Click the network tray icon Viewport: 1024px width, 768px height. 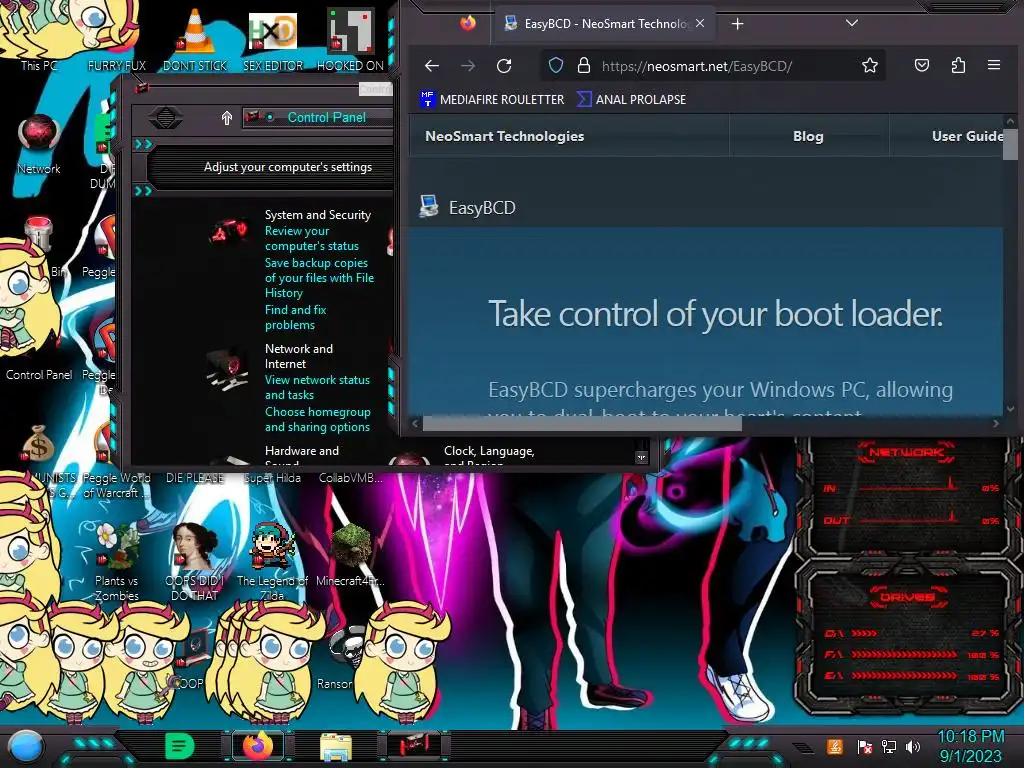point(888,746)
